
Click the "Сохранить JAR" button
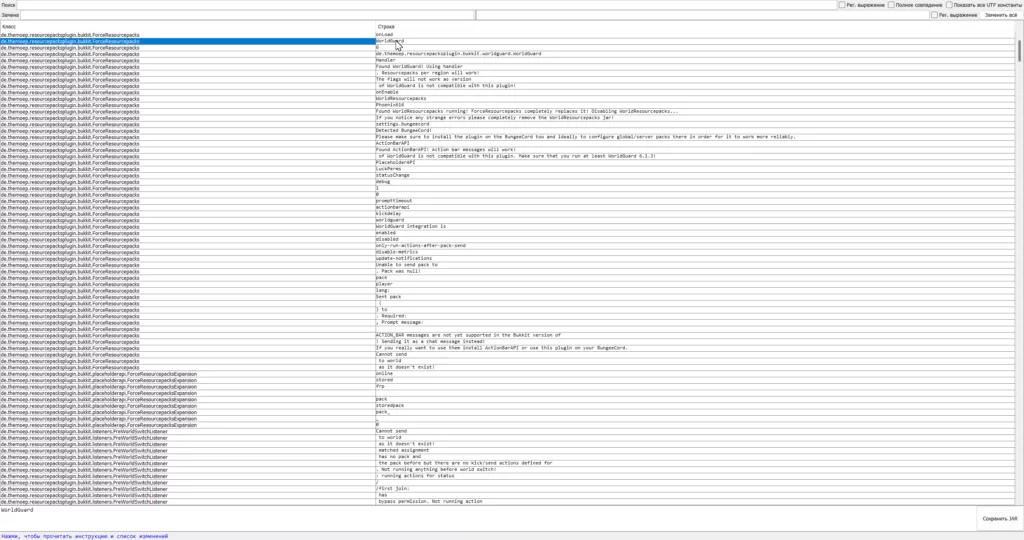click(x=999, y=518)
